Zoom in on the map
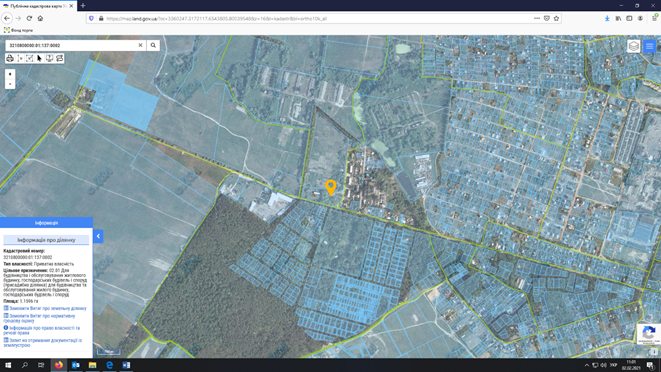661x372 pixels. click(x=10, y=74)
